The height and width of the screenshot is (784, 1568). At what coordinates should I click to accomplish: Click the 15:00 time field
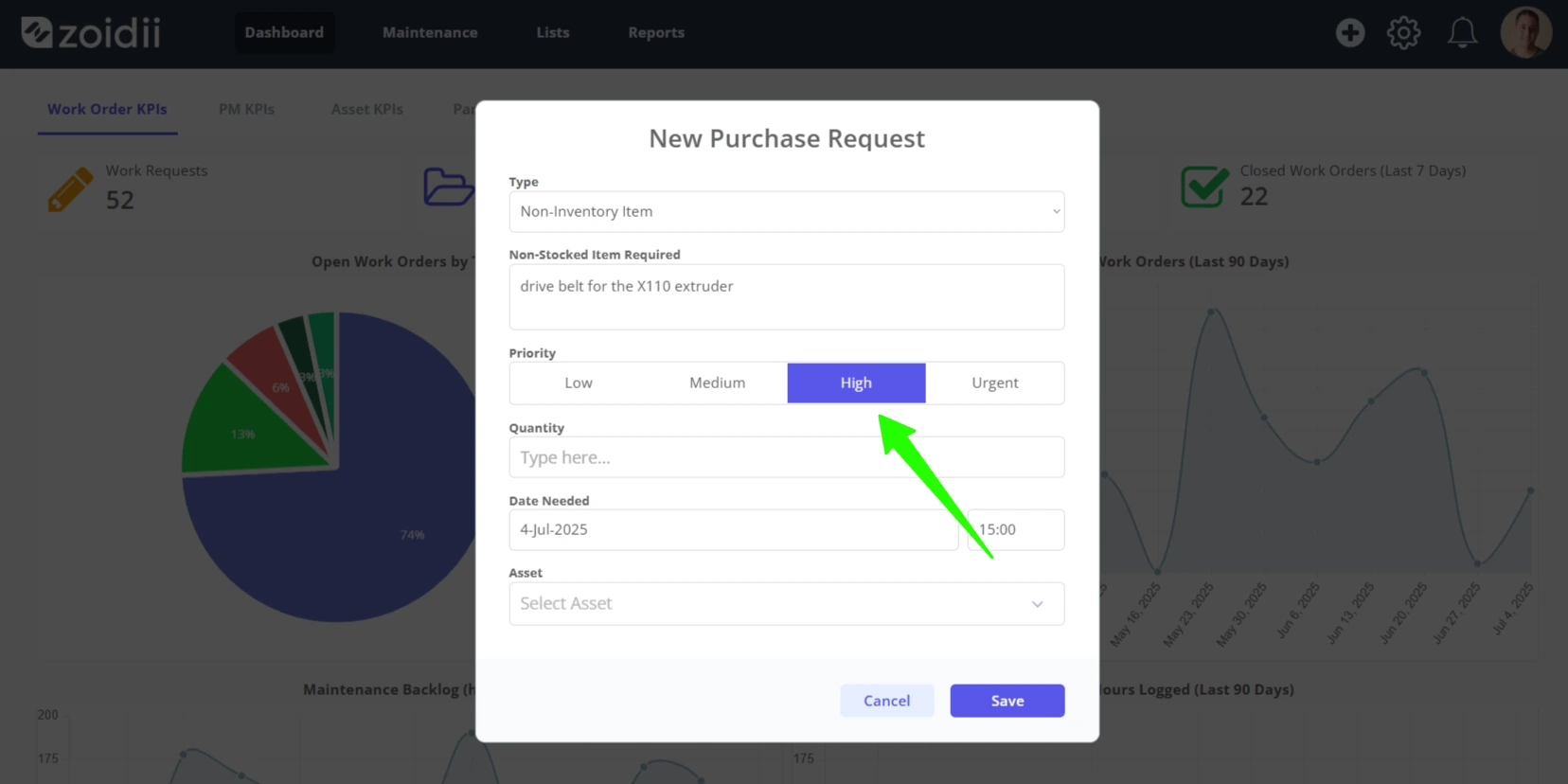tap(1016, 529)
